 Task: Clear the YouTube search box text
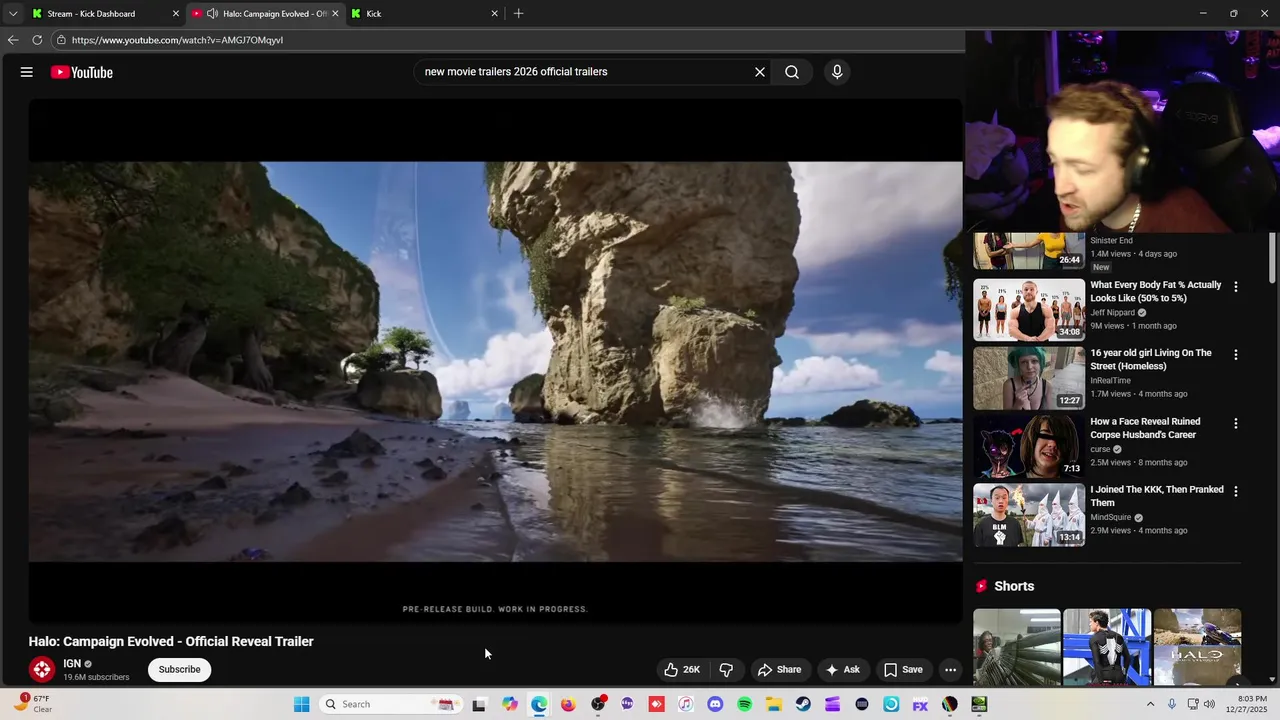(x=760, y=72)
